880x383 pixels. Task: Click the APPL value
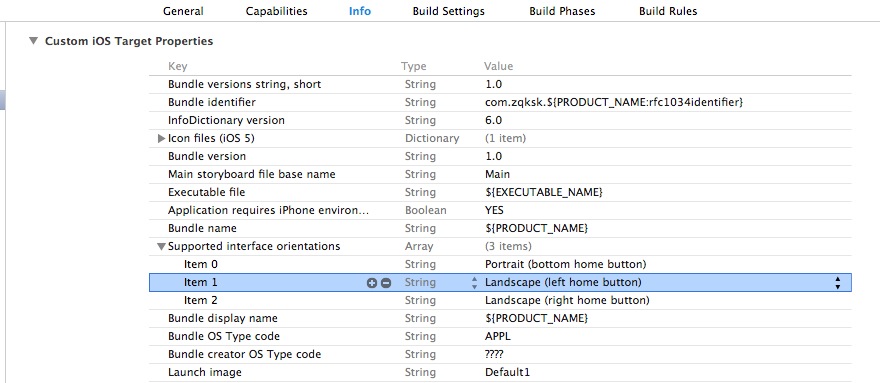[498, 336]
